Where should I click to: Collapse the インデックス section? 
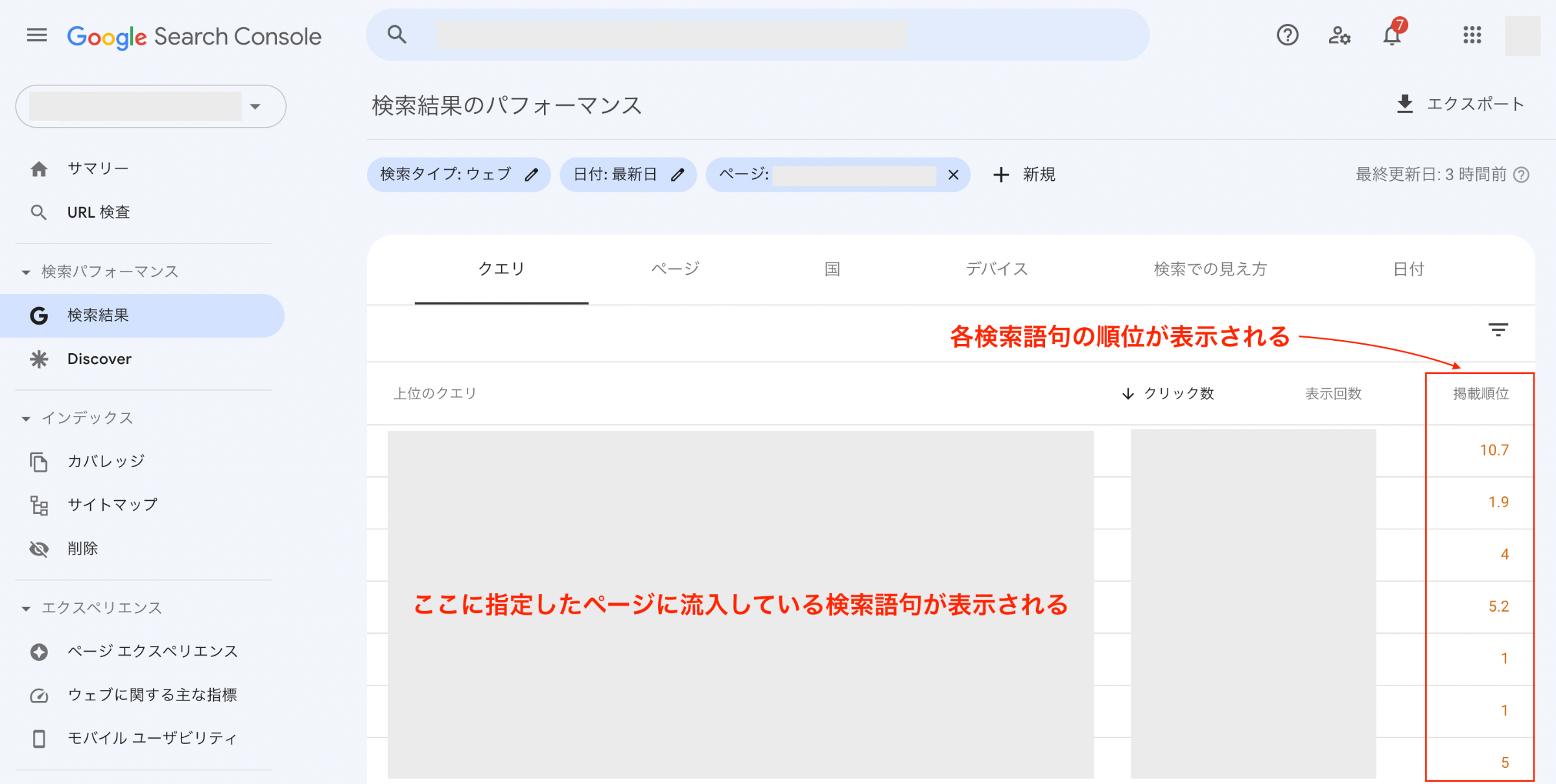click(x=26, y=419)
